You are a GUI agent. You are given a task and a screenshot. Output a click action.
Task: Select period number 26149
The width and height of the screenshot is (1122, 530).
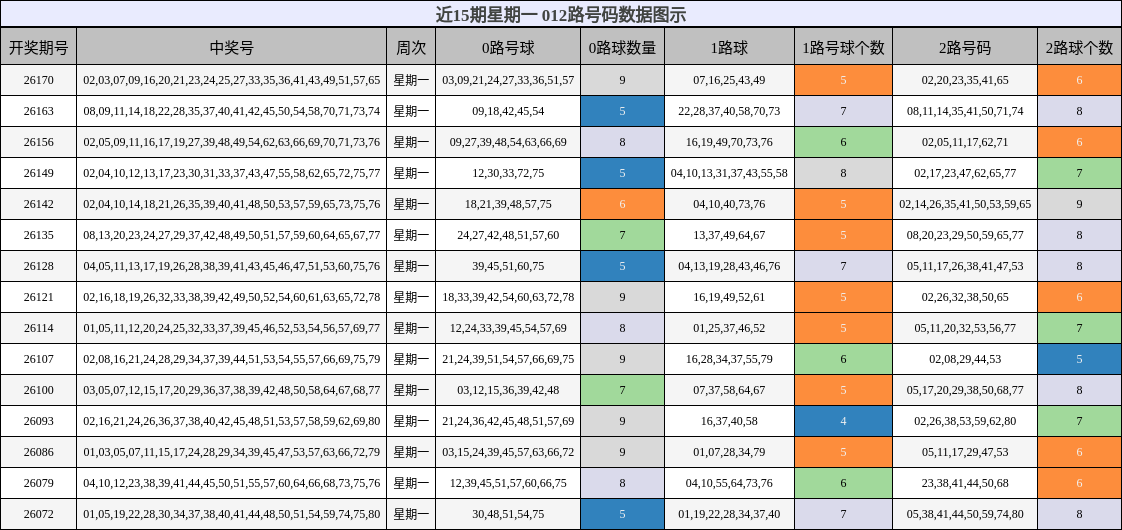[39, 173]
